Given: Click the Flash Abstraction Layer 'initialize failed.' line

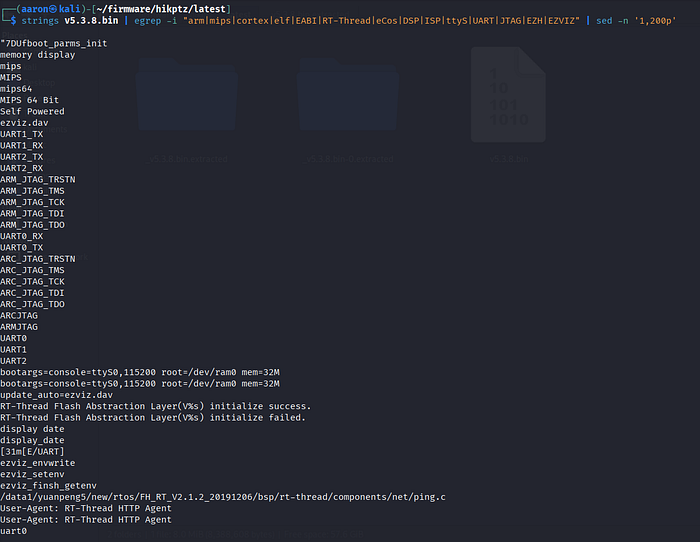Looking at the screenshot, I should coord(153,418).
